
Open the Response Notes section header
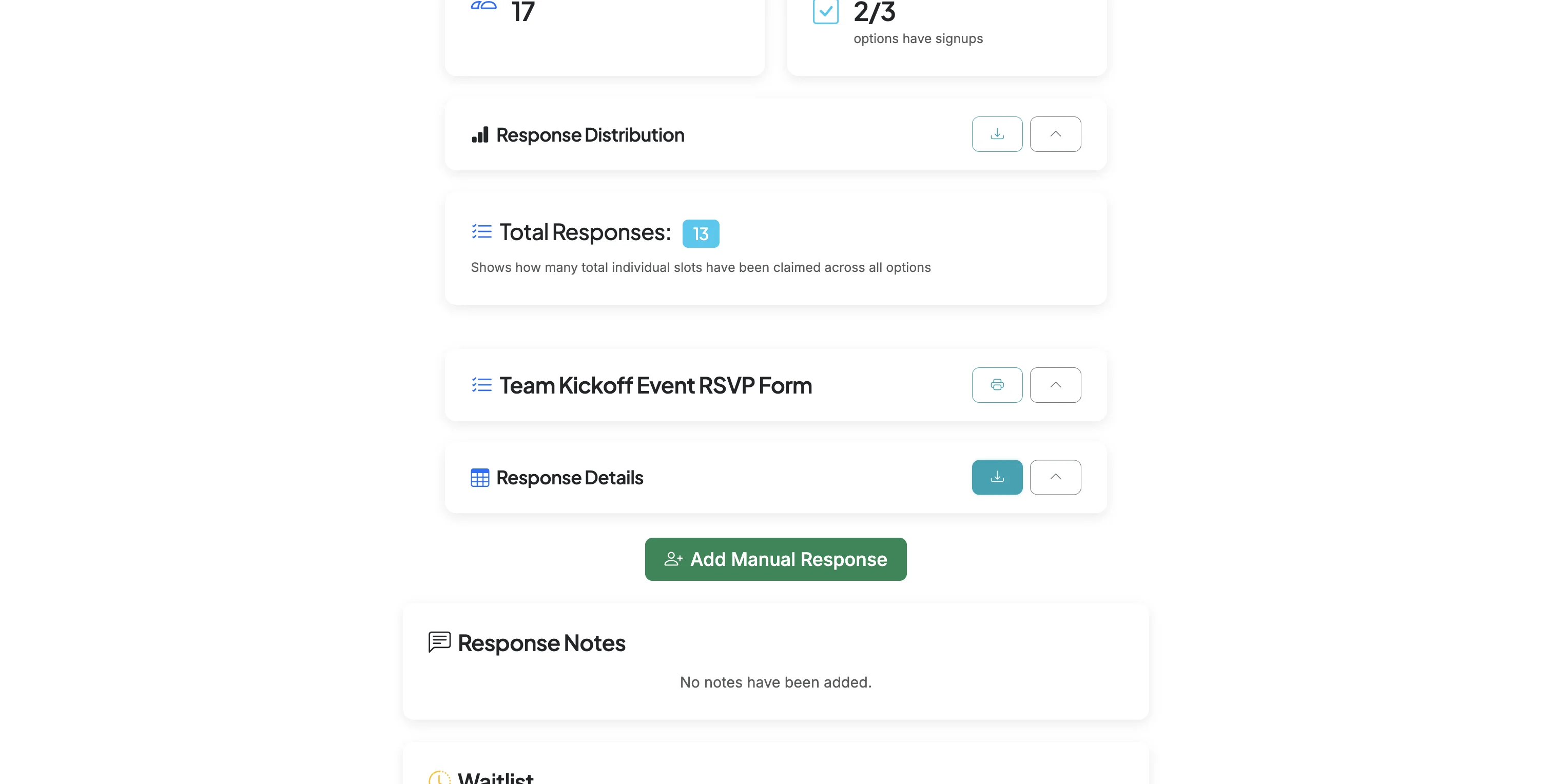point(540,642)
